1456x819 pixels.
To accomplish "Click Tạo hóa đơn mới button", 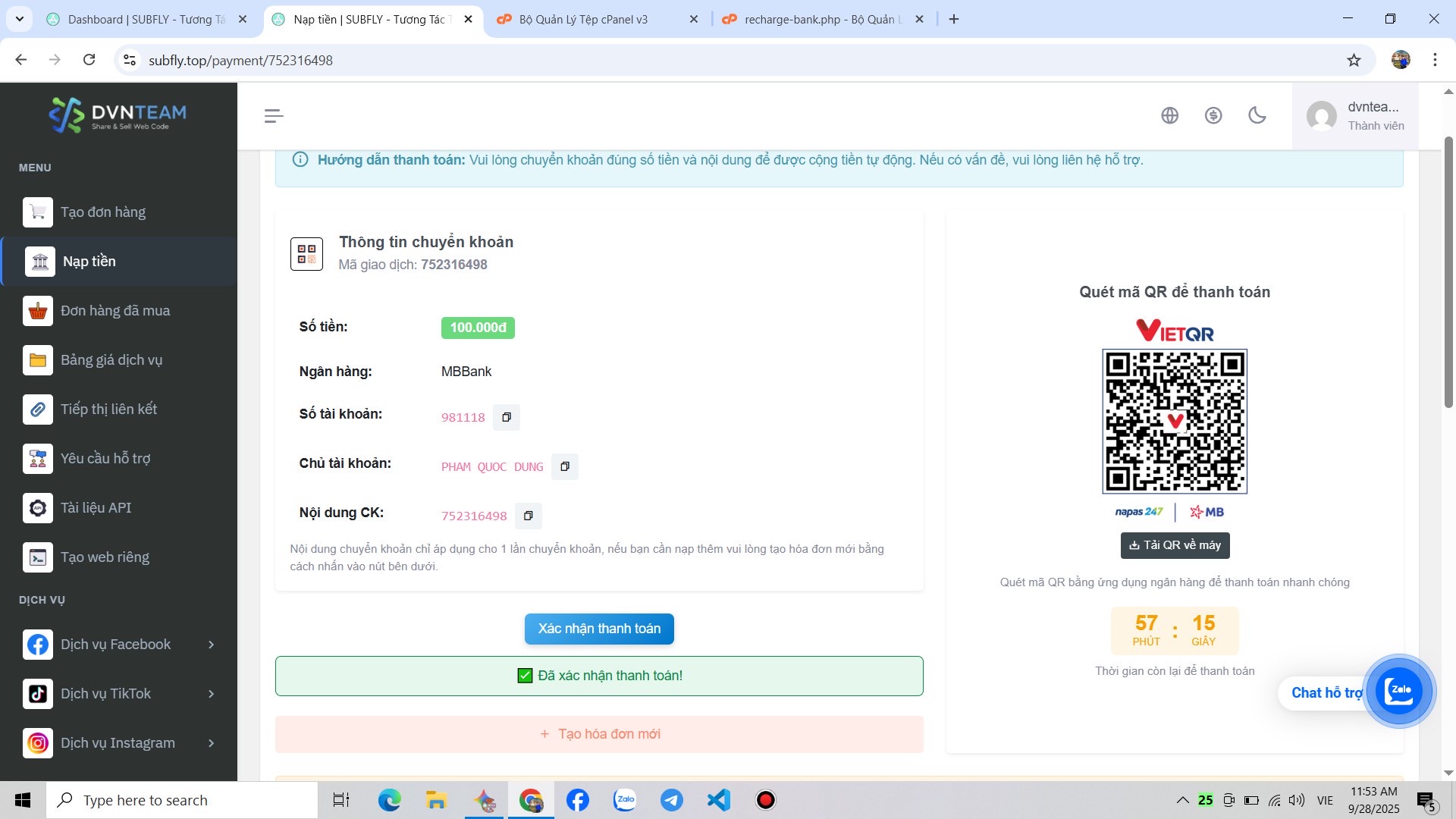I will pyautogui.click(x=599, y=734).
